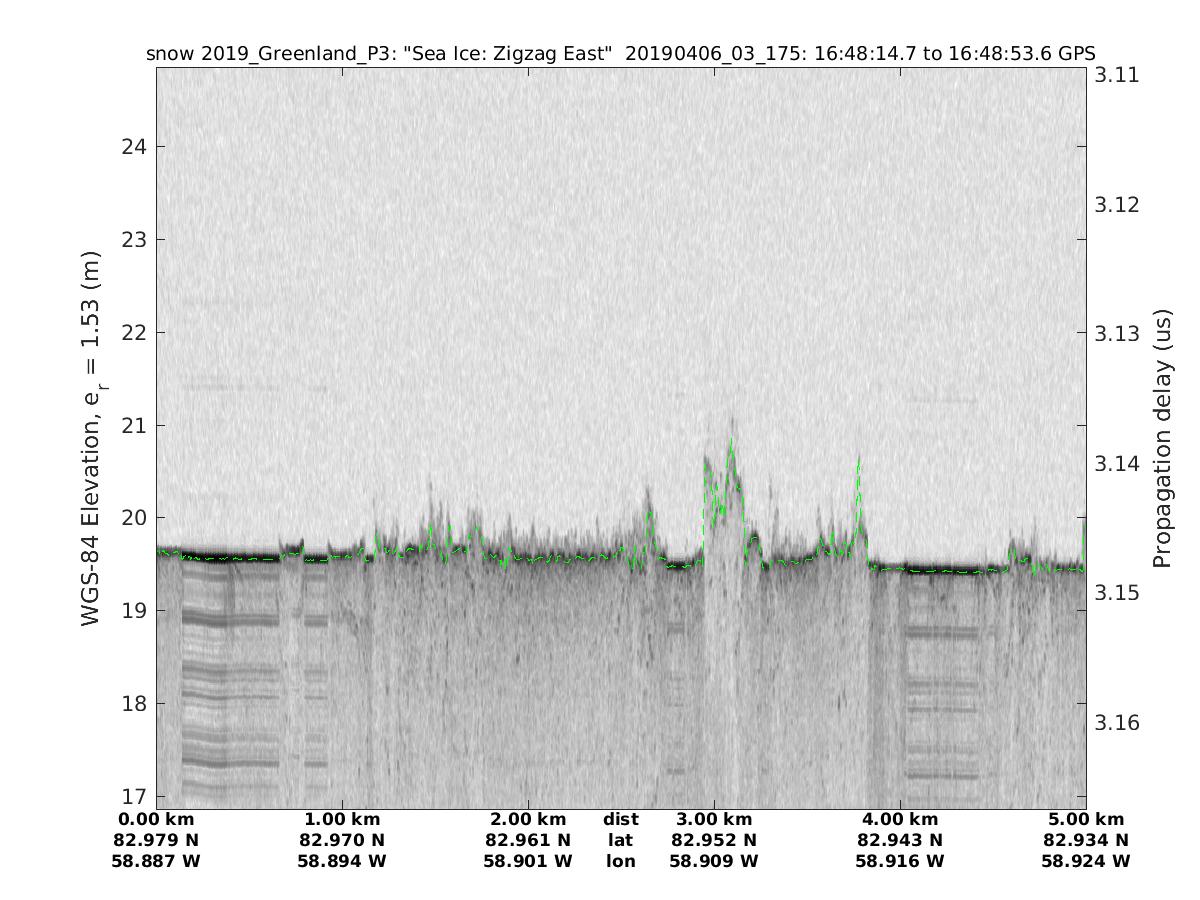1200x900 pixels.
Task: Click the "0.00 km" distance label
Action: 157,819
